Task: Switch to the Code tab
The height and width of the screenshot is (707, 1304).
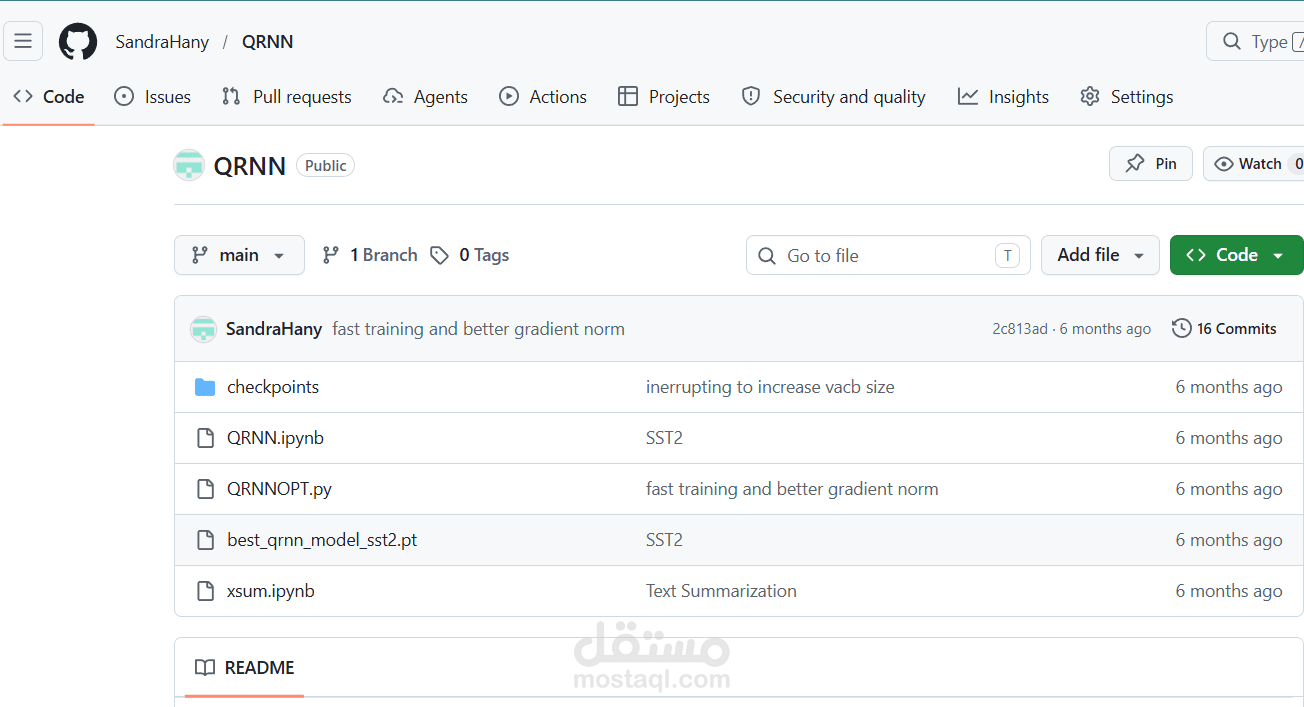Action: tap(49, 97)
